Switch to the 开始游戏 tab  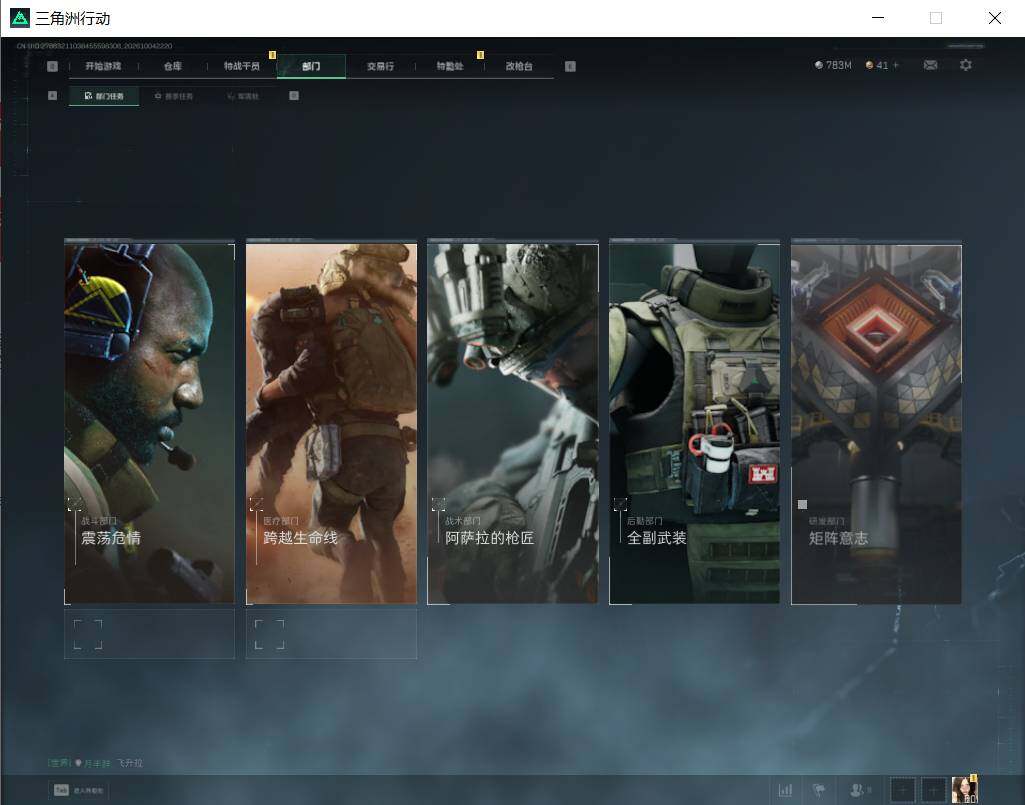coord(103,66)
